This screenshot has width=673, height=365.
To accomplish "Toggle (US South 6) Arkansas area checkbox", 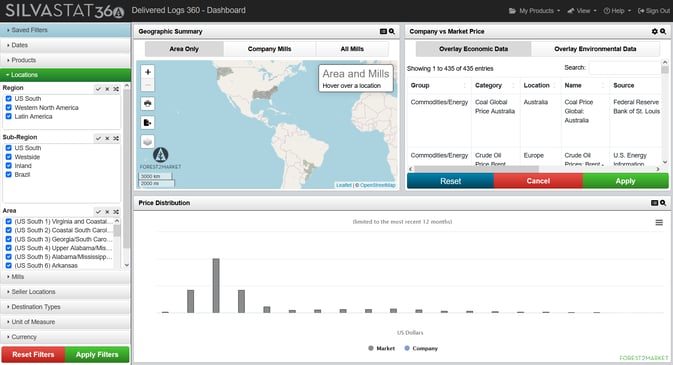I will point(9,265).
